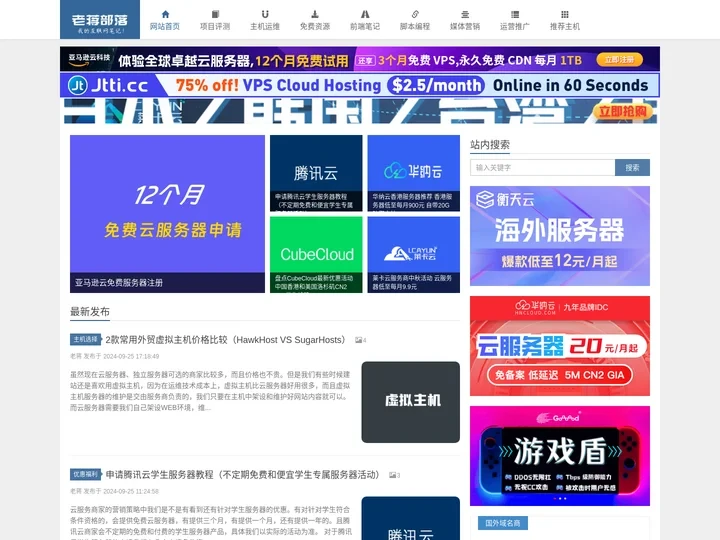
Task: Open the Jtti.cc VPS Cloud Hosting banner
Action: coord(360,85)
